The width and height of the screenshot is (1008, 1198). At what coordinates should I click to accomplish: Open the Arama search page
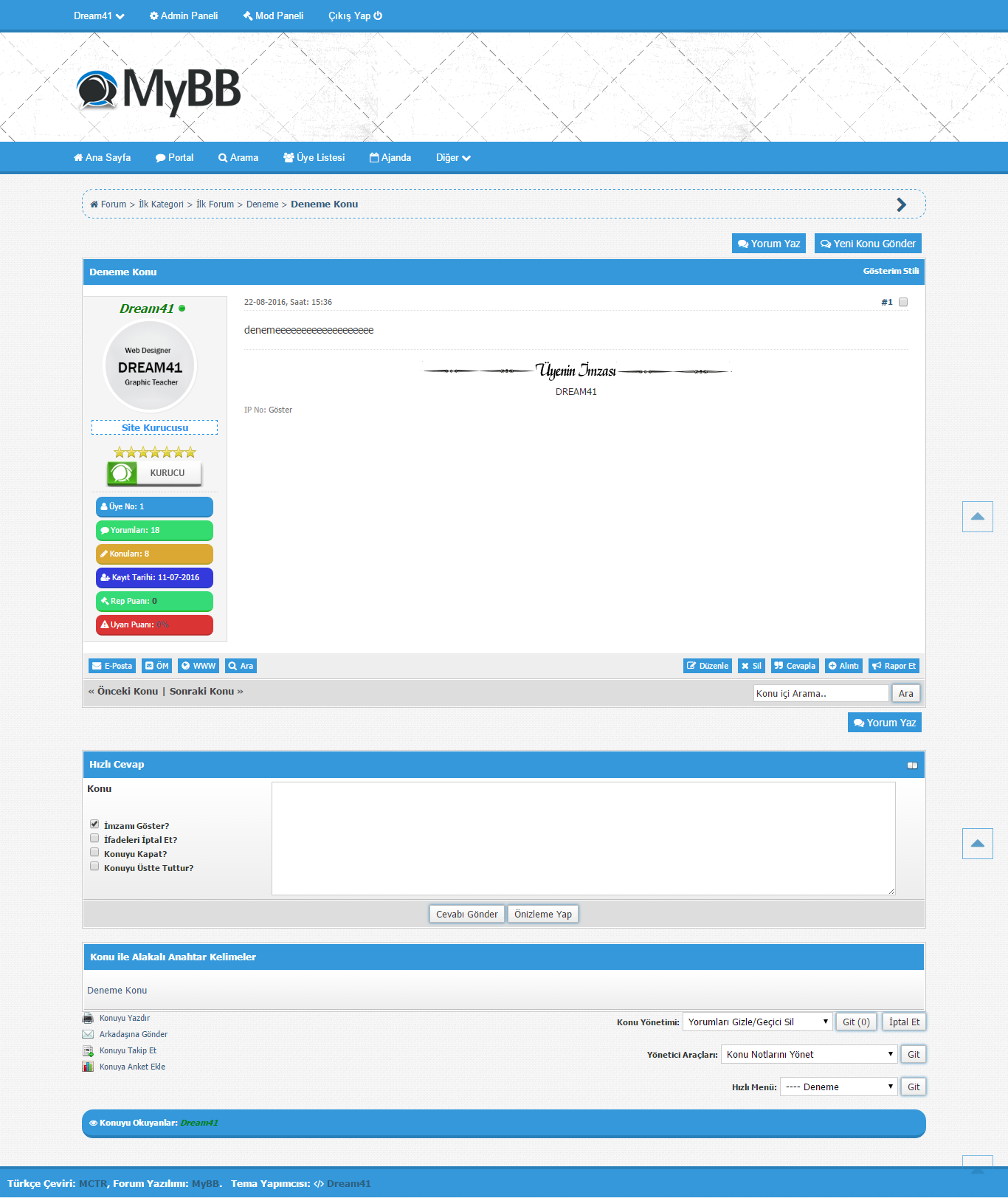(238, 157)
